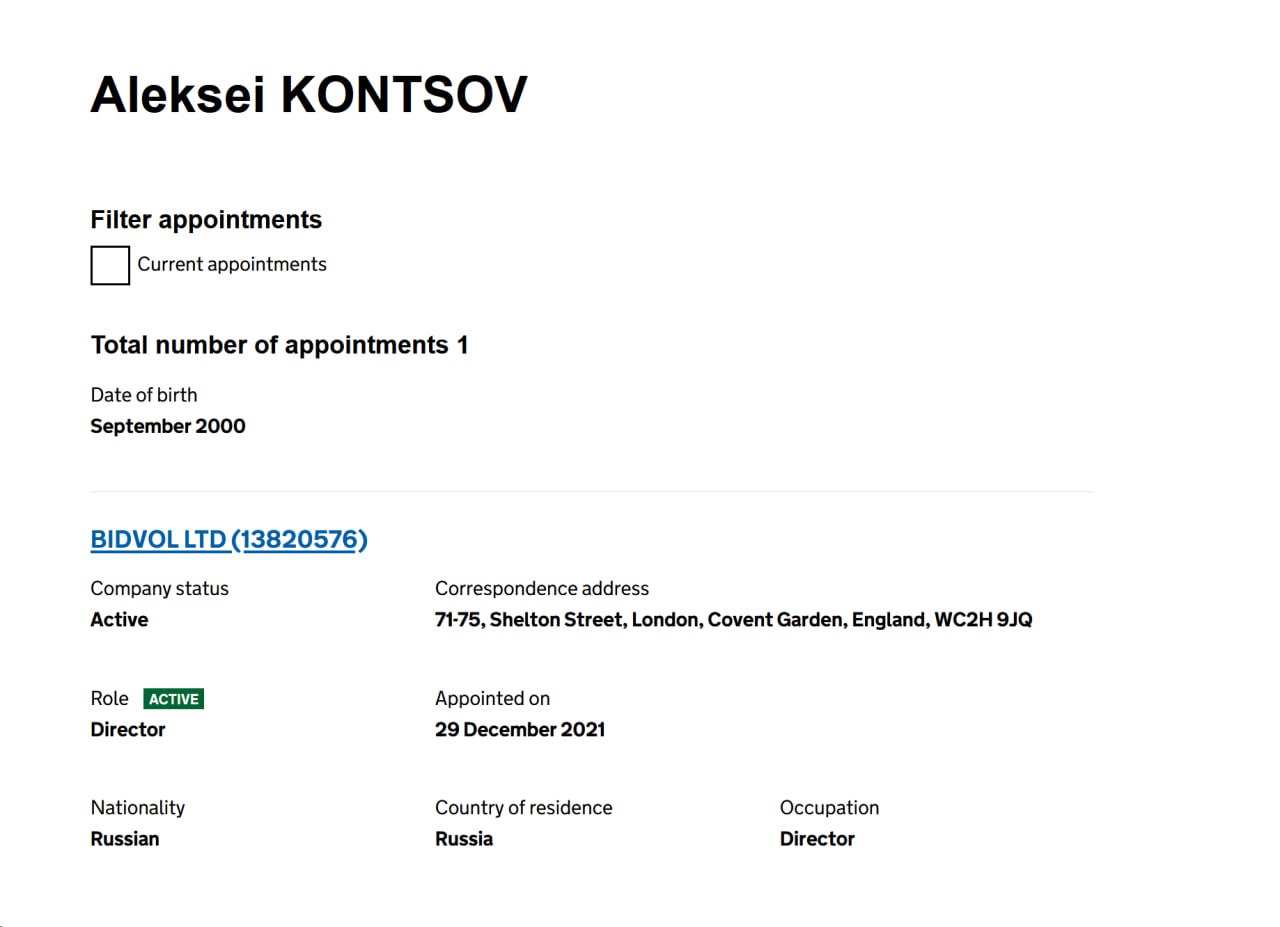Click the 71-75 Shelton Street address text
The height and width of the screenshot is (927, 1280).
tap(734, 620)
